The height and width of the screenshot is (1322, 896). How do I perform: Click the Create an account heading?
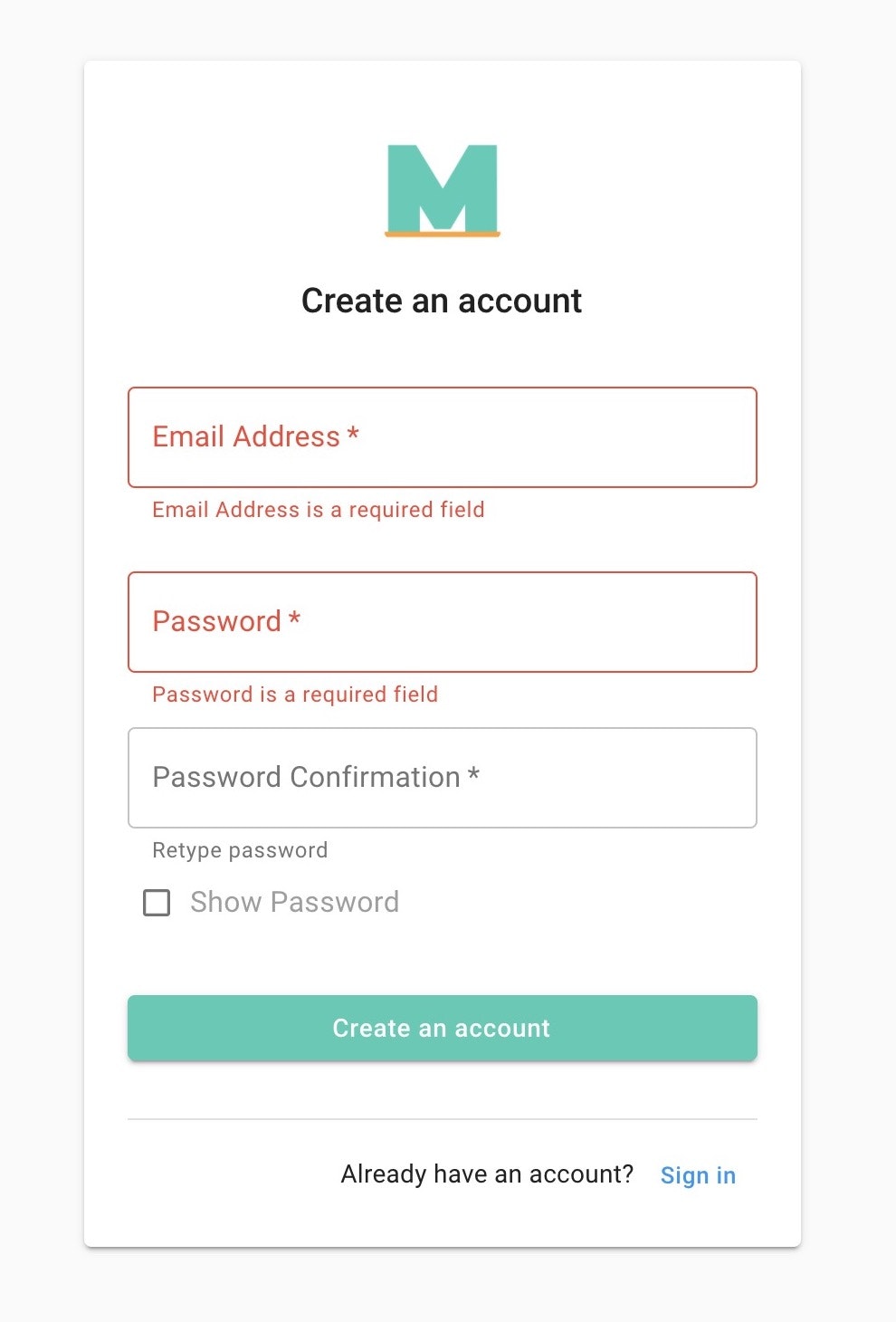coord(442,300)
